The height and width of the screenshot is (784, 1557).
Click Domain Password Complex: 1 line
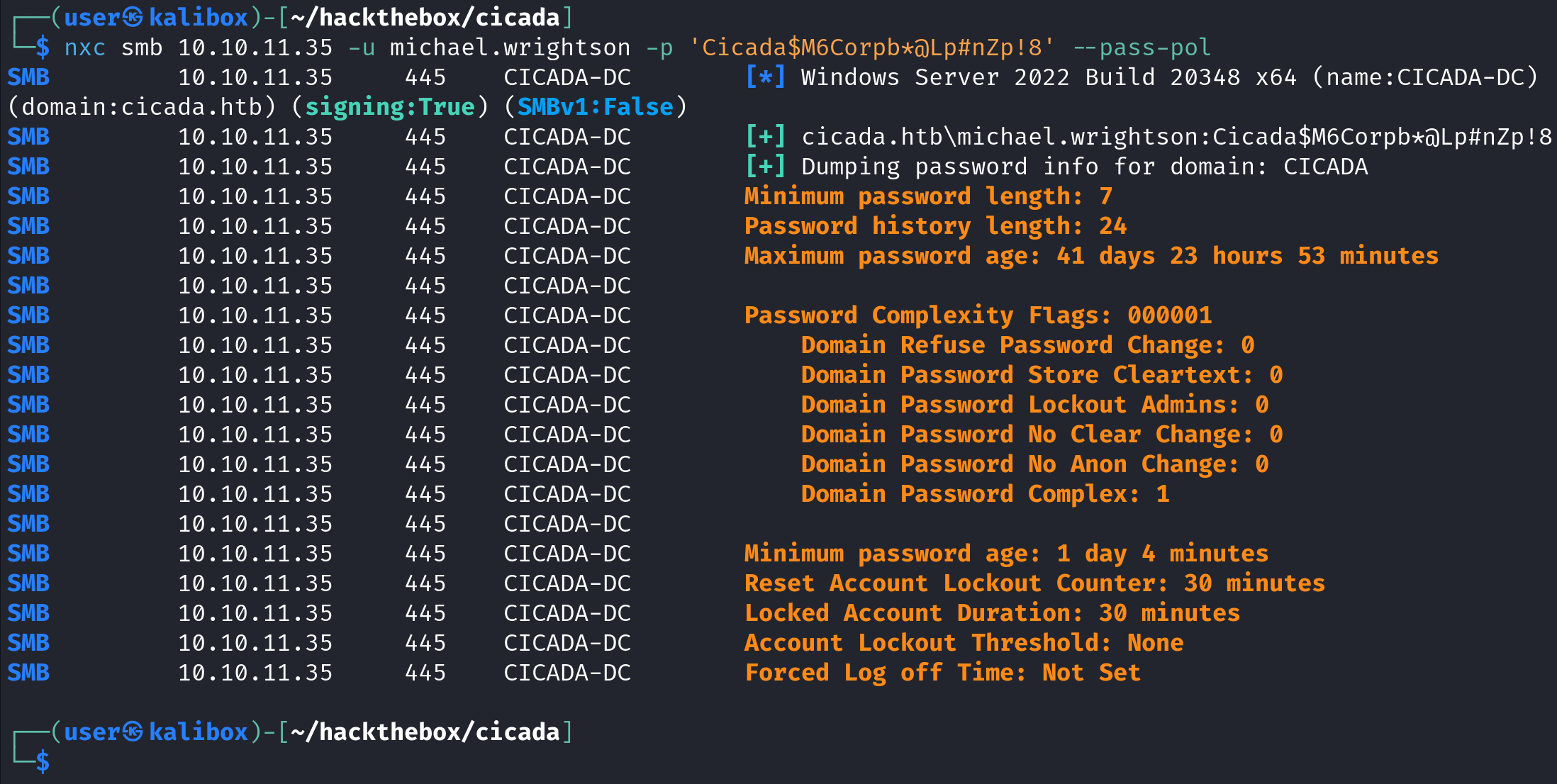[986, 494]
